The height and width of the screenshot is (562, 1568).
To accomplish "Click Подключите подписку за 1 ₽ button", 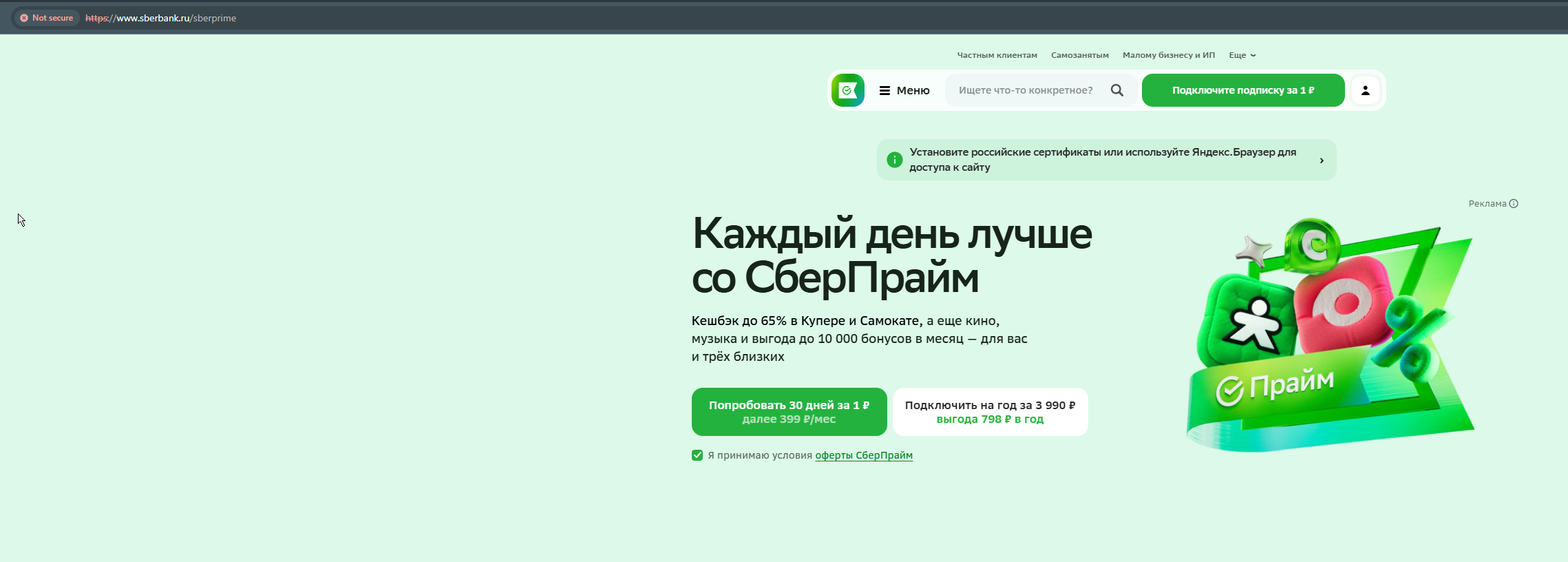I will [x=1243, y=90].
